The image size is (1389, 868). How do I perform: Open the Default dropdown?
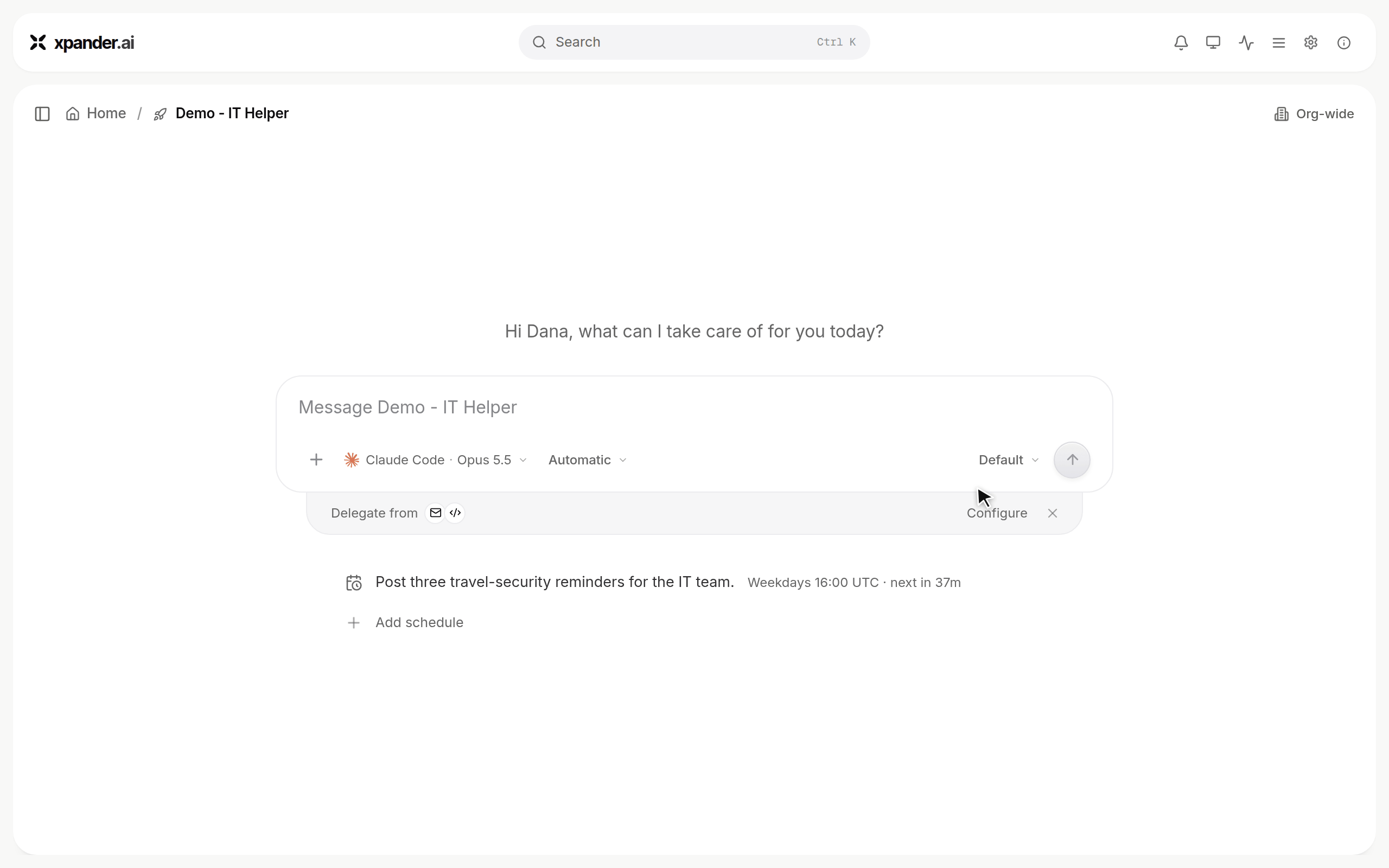click(1009, 460)
